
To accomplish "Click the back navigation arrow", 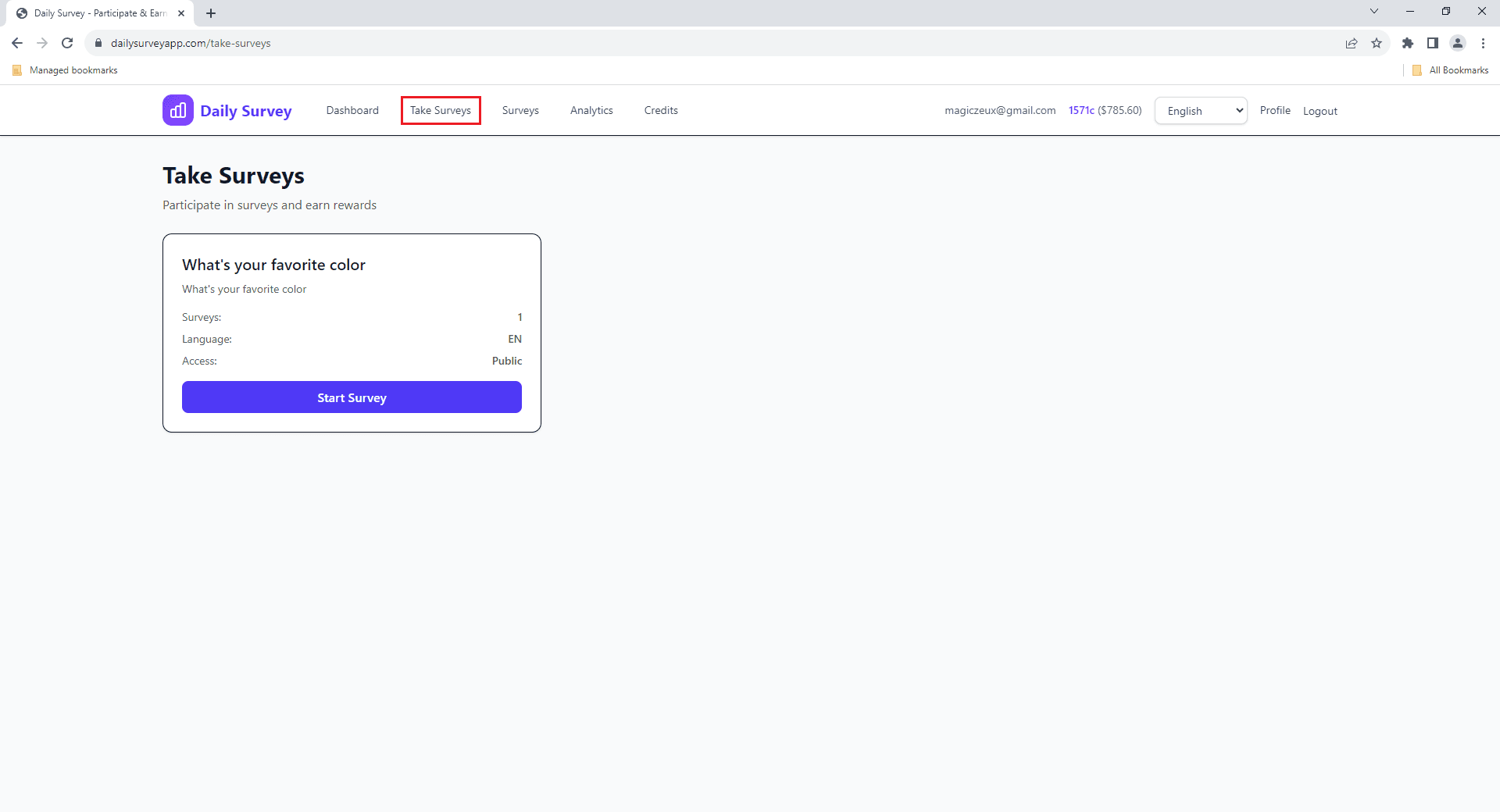I will [x=17, y=43].
